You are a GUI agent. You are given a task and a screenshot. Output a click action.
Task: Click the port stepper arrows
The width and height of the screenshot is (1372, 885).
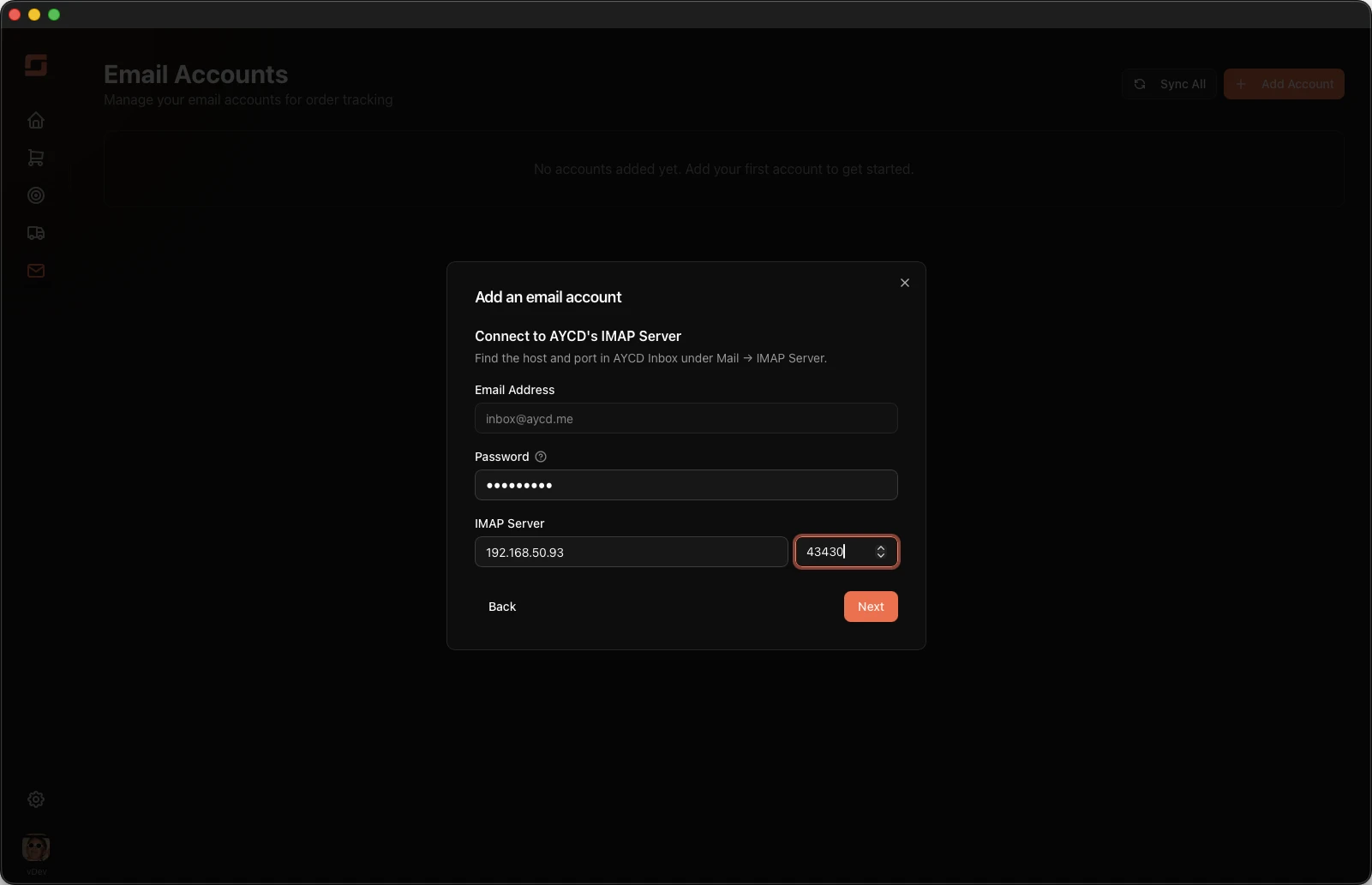[x=881, y=552]
